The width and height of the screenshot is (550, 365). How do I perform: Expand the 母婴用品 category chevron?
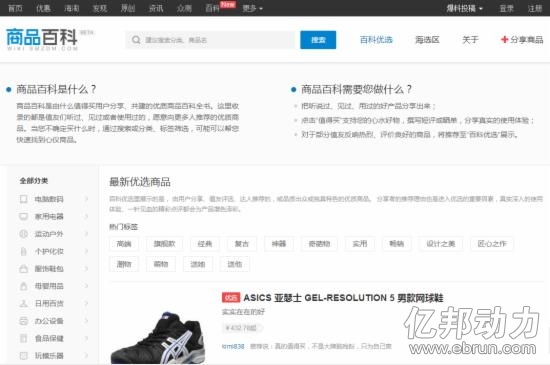tap(86, 286)
